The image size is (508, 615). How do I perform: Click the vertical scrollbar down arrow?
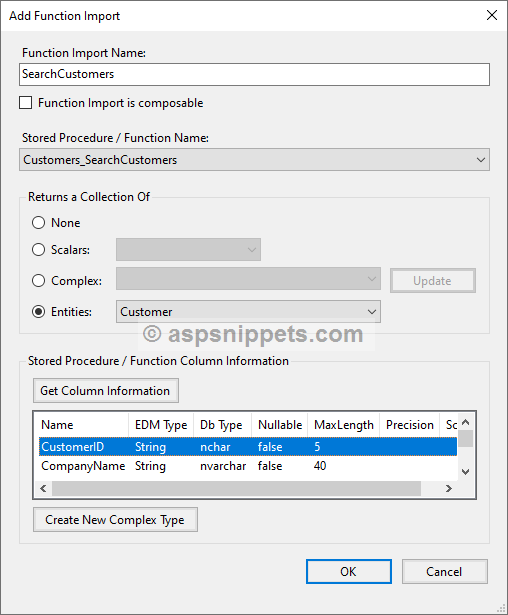click(466, 471)
